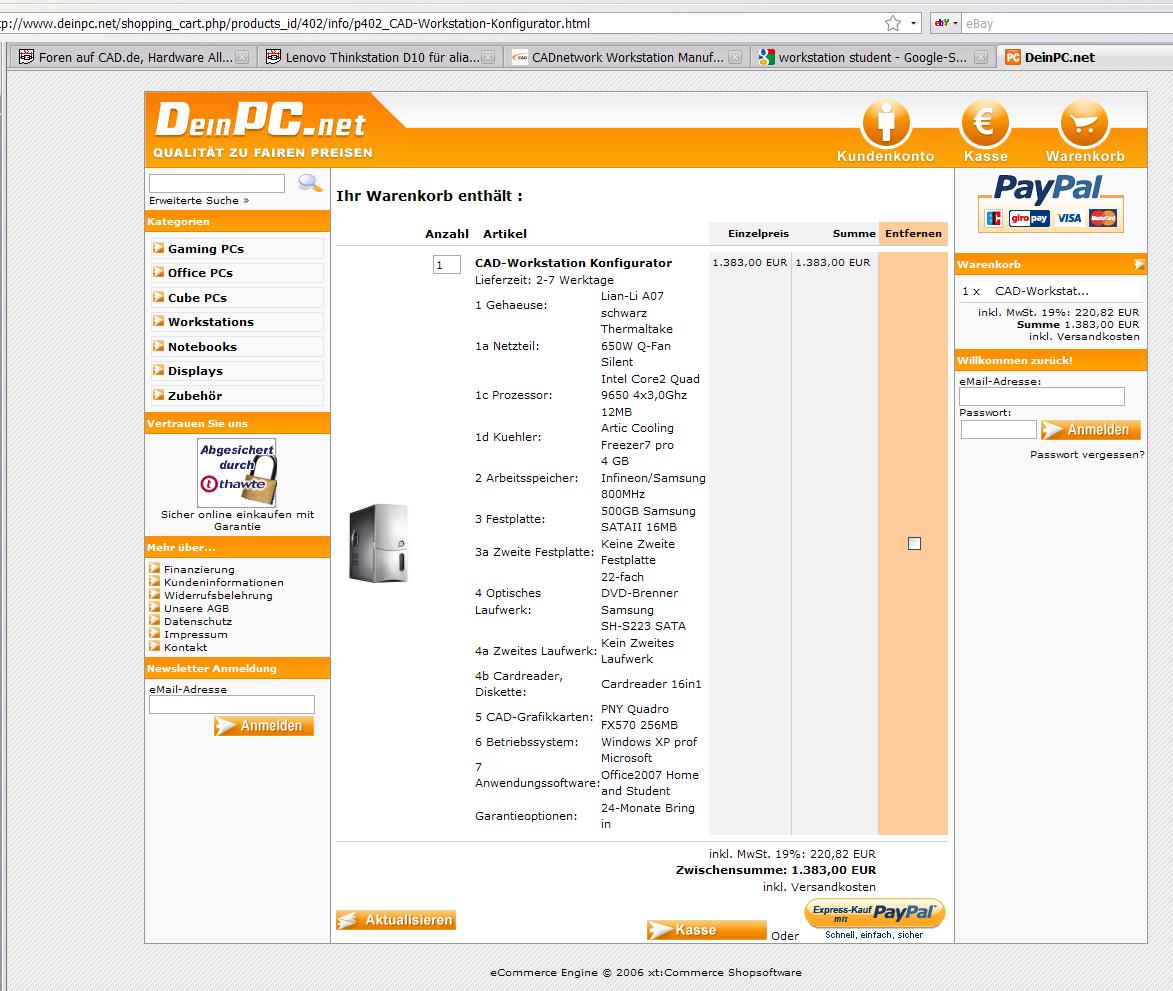Bookmark this page with the star icon
The height and width of the screenshot is (991, 1173).
point(892,23)
